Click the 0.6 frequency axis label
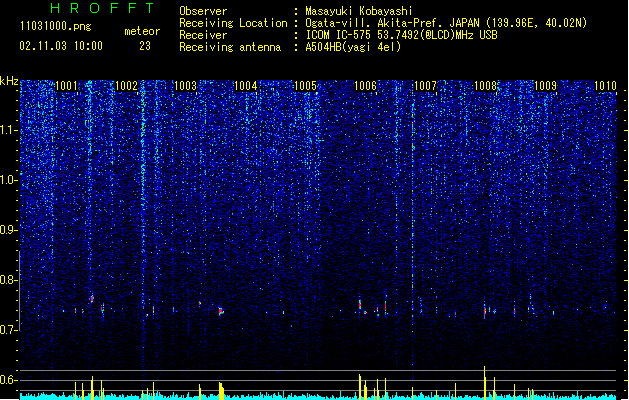This screenshot has width=629, height=400. tap(9, 380)
